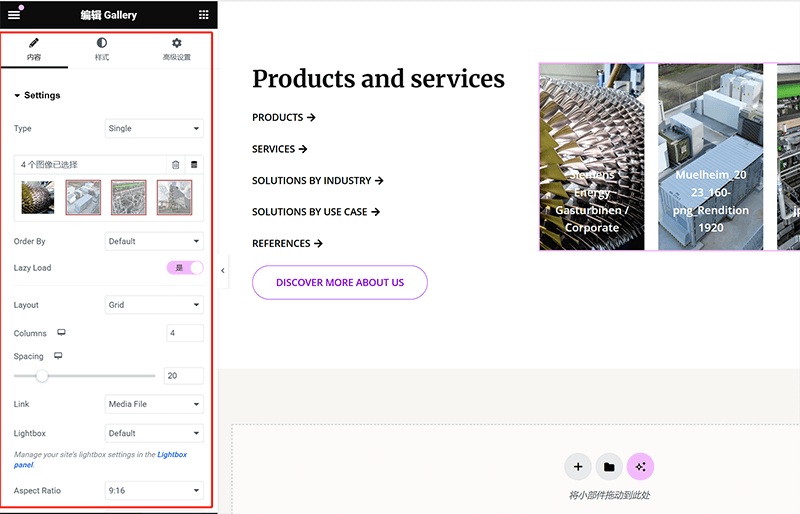Toggle the Lazy Load switch
The image size is (800, 514).
click(x=184, y=268)
